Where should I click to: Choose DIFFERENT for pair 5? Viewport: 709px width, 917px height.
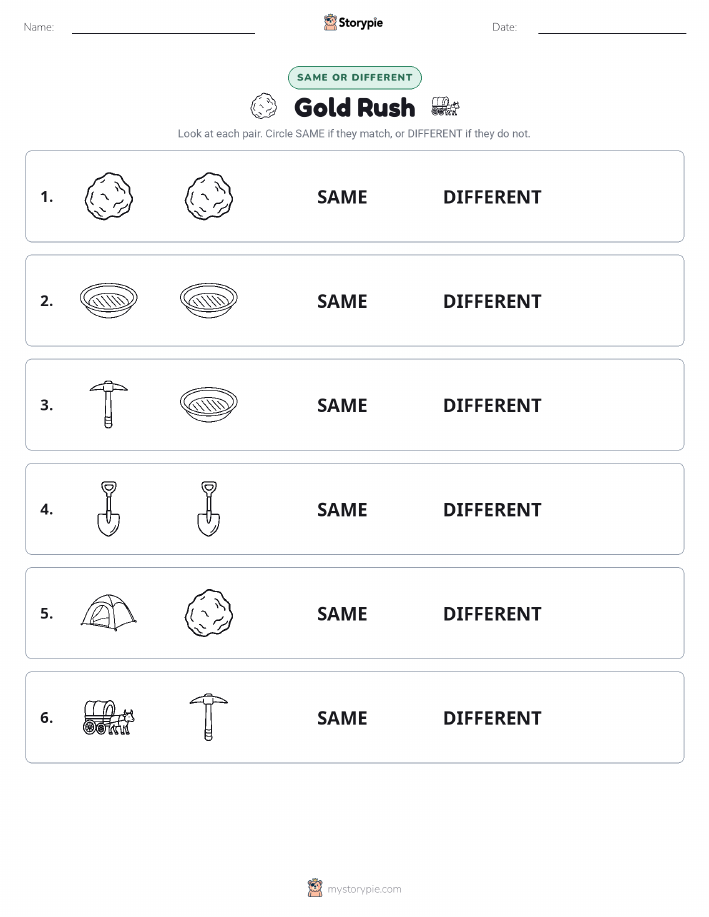point(492,613)
